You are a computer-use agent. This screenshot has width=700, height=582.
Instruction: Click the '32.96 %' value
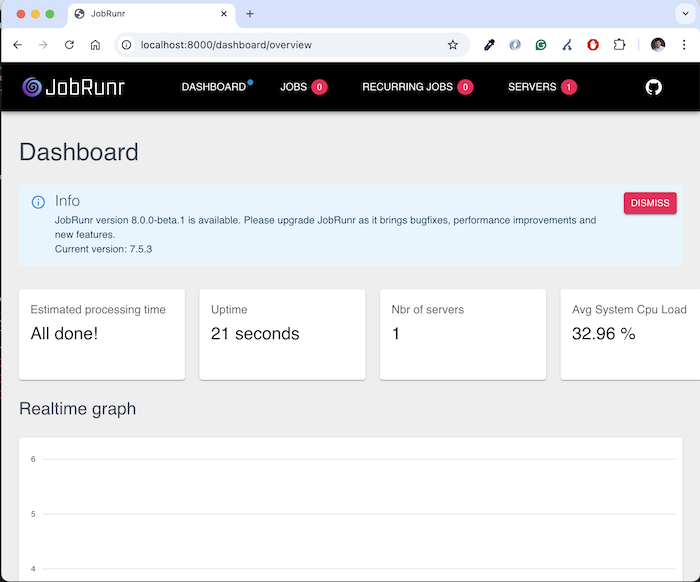604,334
